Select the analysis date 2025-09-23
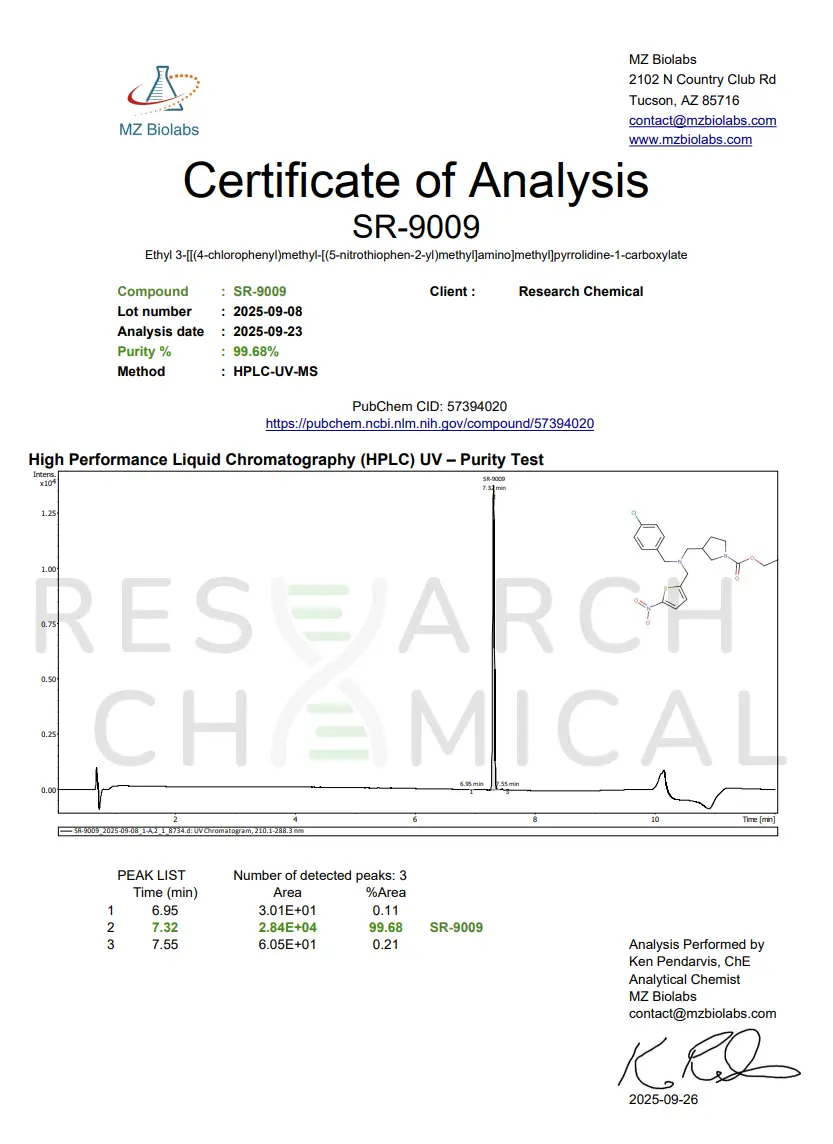 (x=267, y=331)
